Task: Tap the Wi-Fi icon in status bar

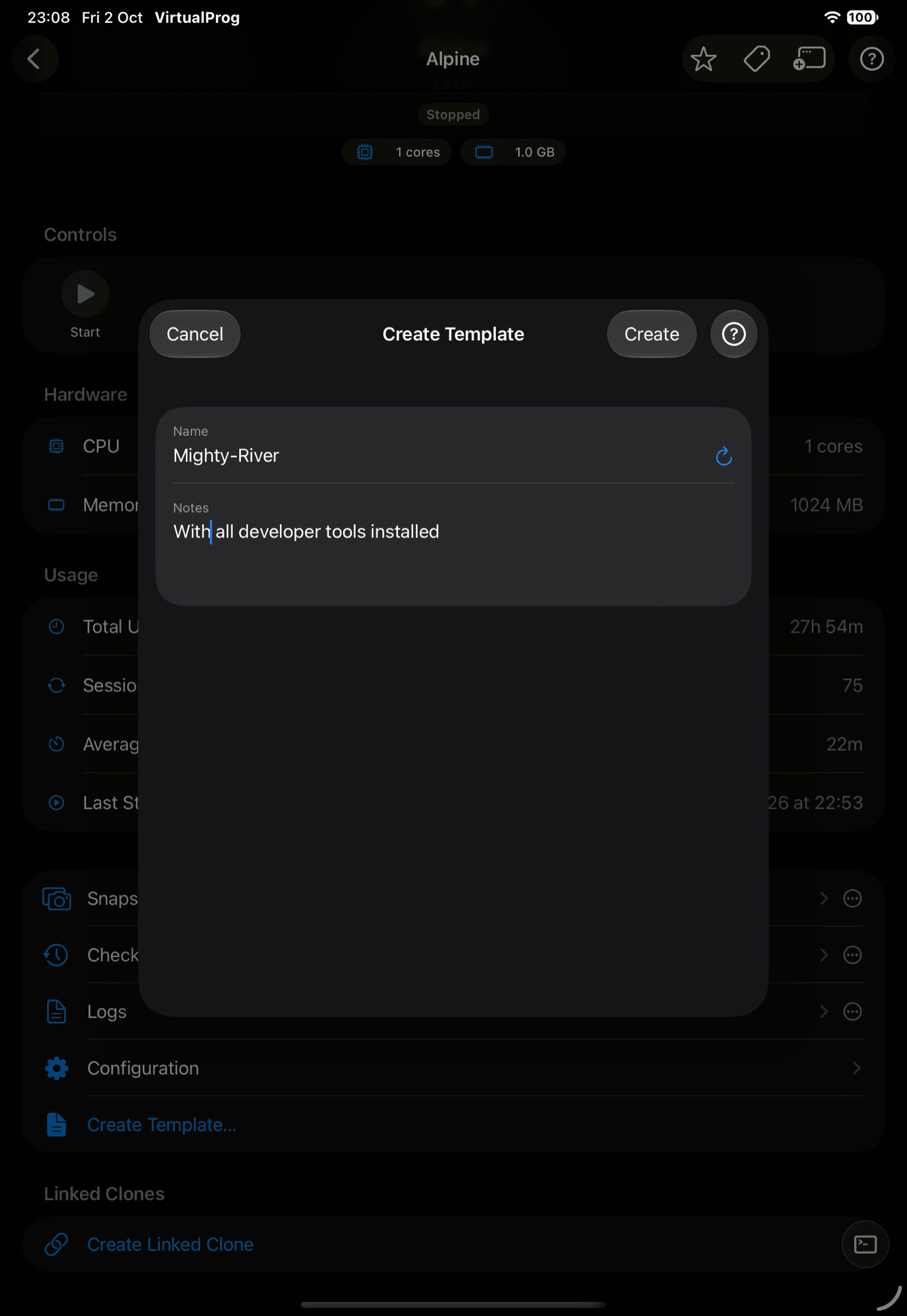Action: tap(832, 18)
